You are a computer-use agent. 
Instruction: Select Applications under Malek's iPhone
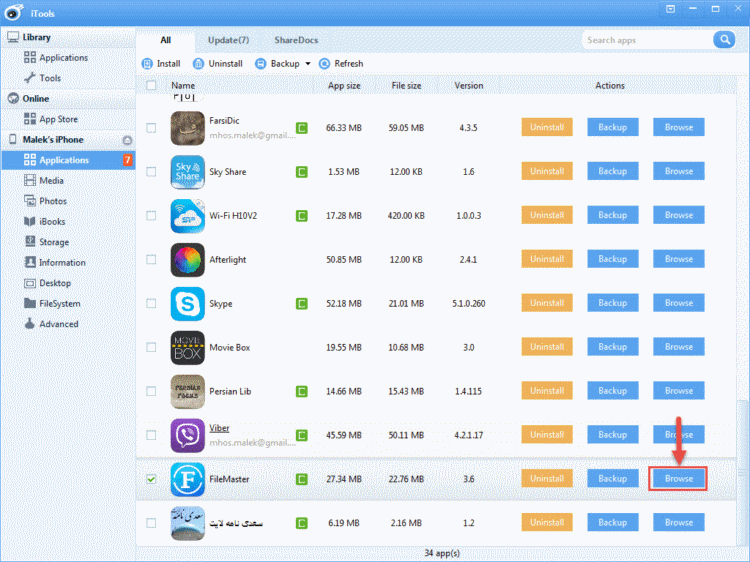tap(68, 160)
